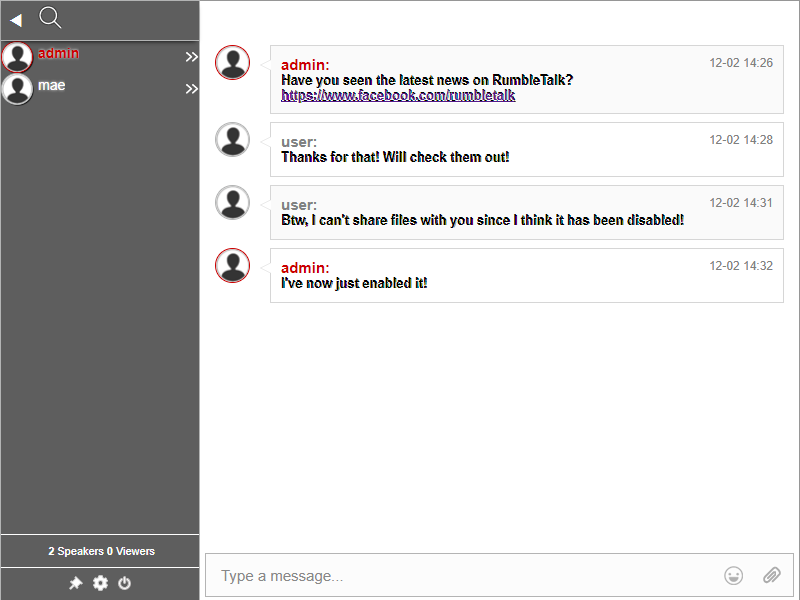Click the search magnifier icon
The width and height of the screenshot is (800, 600).
(50, 17)
